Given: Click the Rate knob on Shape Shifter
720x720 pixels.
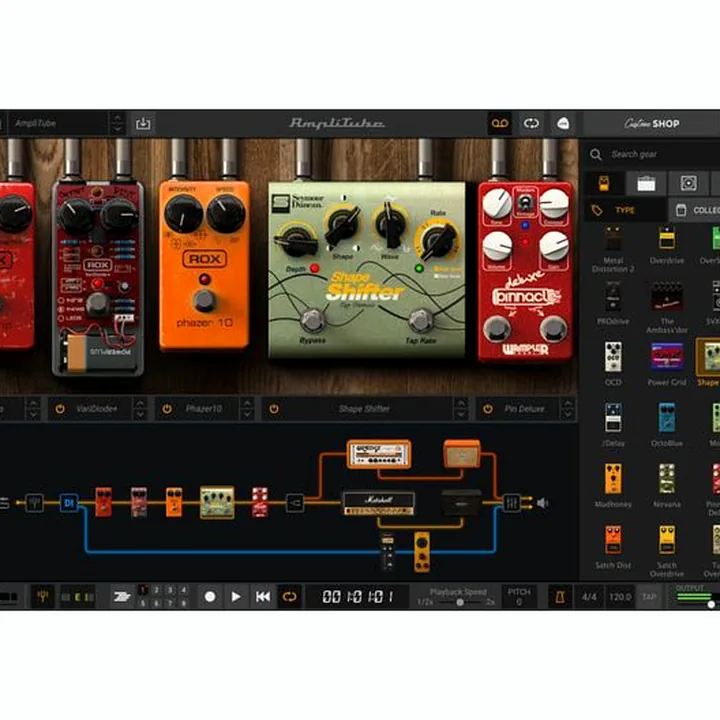Looking at the screenshot, I should pos(438,239).
